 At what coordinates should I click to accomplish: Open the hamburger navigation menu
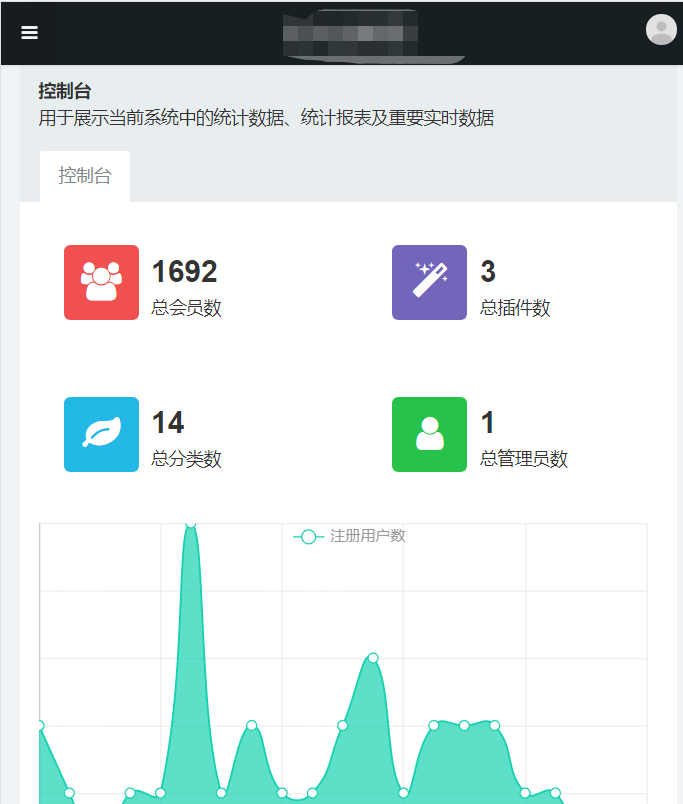(x=29, y=32)
